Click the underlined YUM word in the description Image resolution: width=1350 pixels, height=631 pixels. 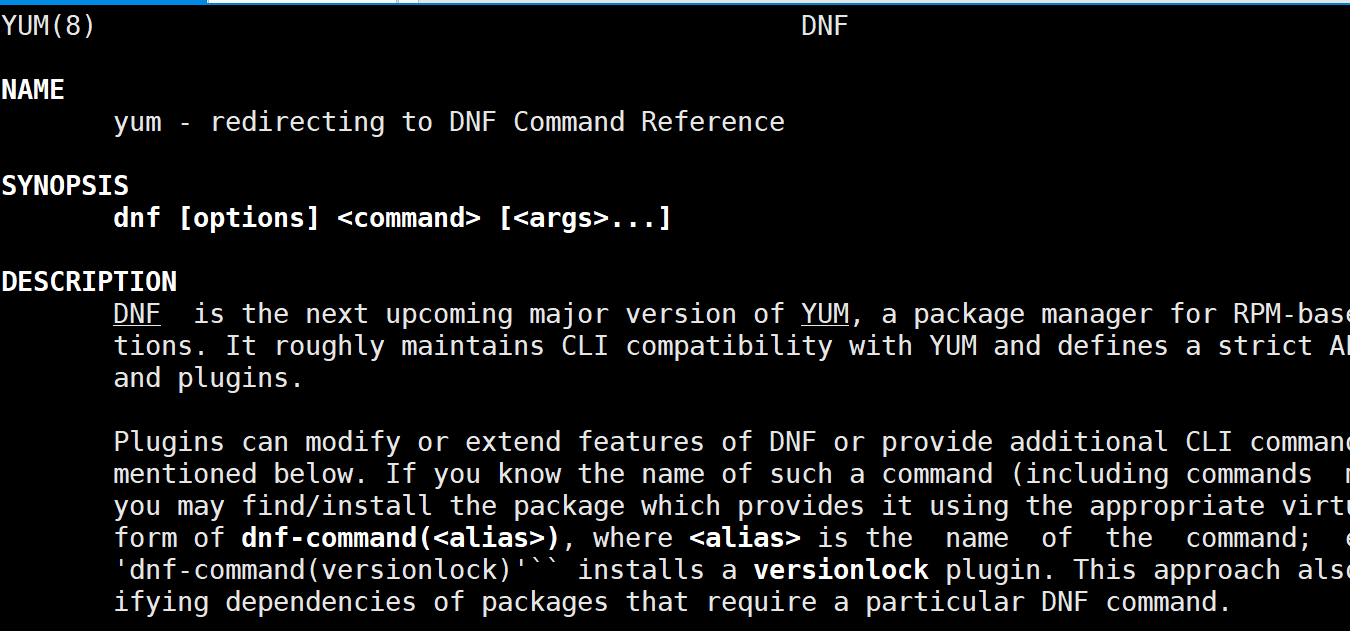[824, 314]
